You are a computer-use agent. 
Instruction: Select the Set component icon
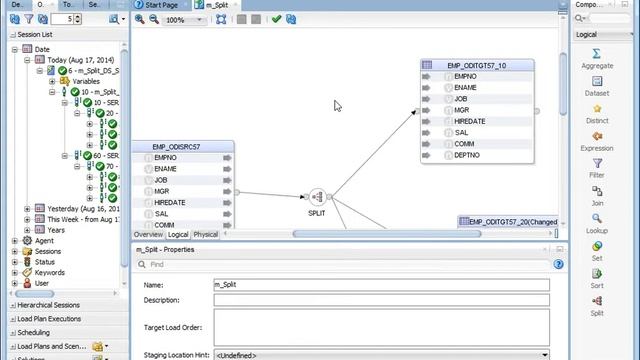[x=597, y=246]
